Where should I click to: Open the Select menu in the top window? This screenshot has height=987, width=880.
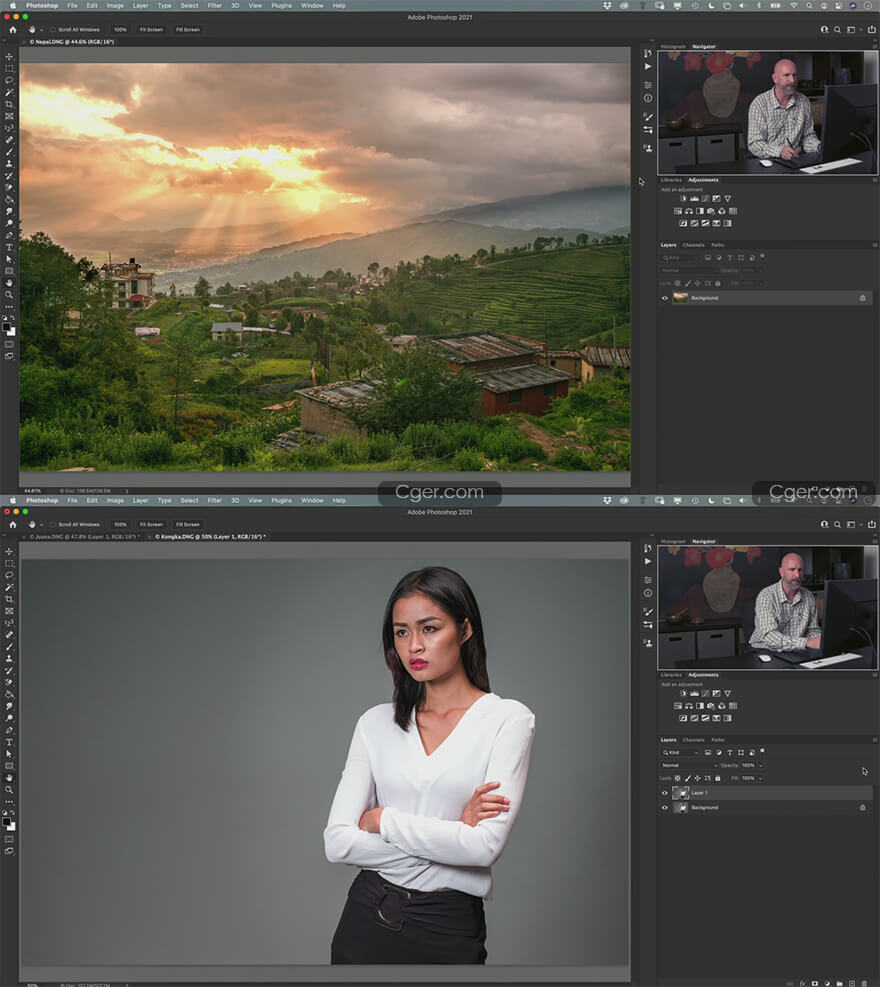click(x=189, y=6)
